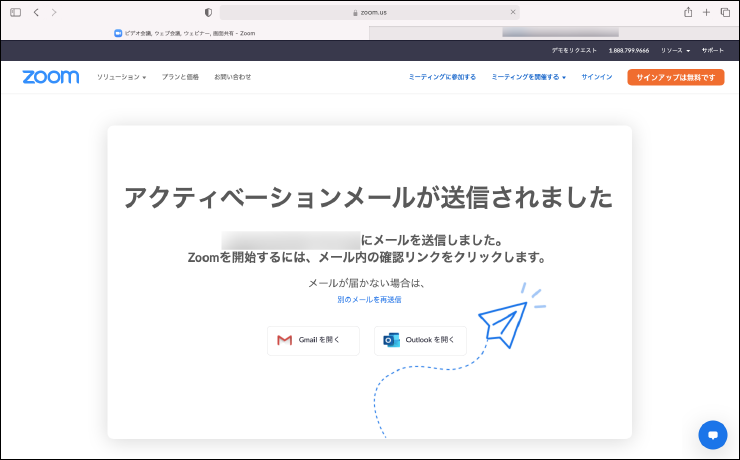
Task: Click the Outlook を開く button
Action: click(420, 340)
